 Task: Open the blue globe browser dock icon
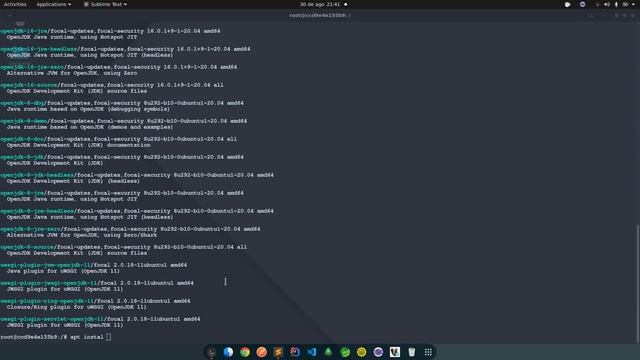[228, 352]
